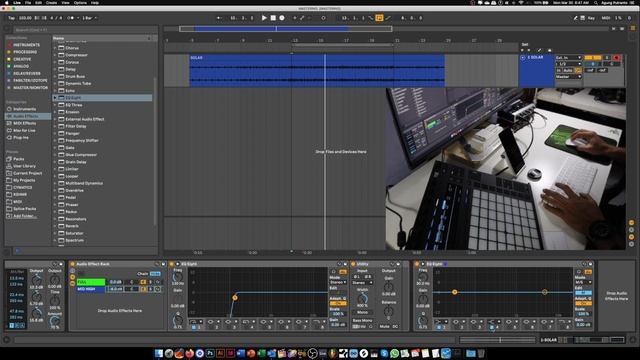Screen dimensions: 640x360
Task: Arm the SOLAR track for recording
Action: pyautogui.click(x=616, y=58)
